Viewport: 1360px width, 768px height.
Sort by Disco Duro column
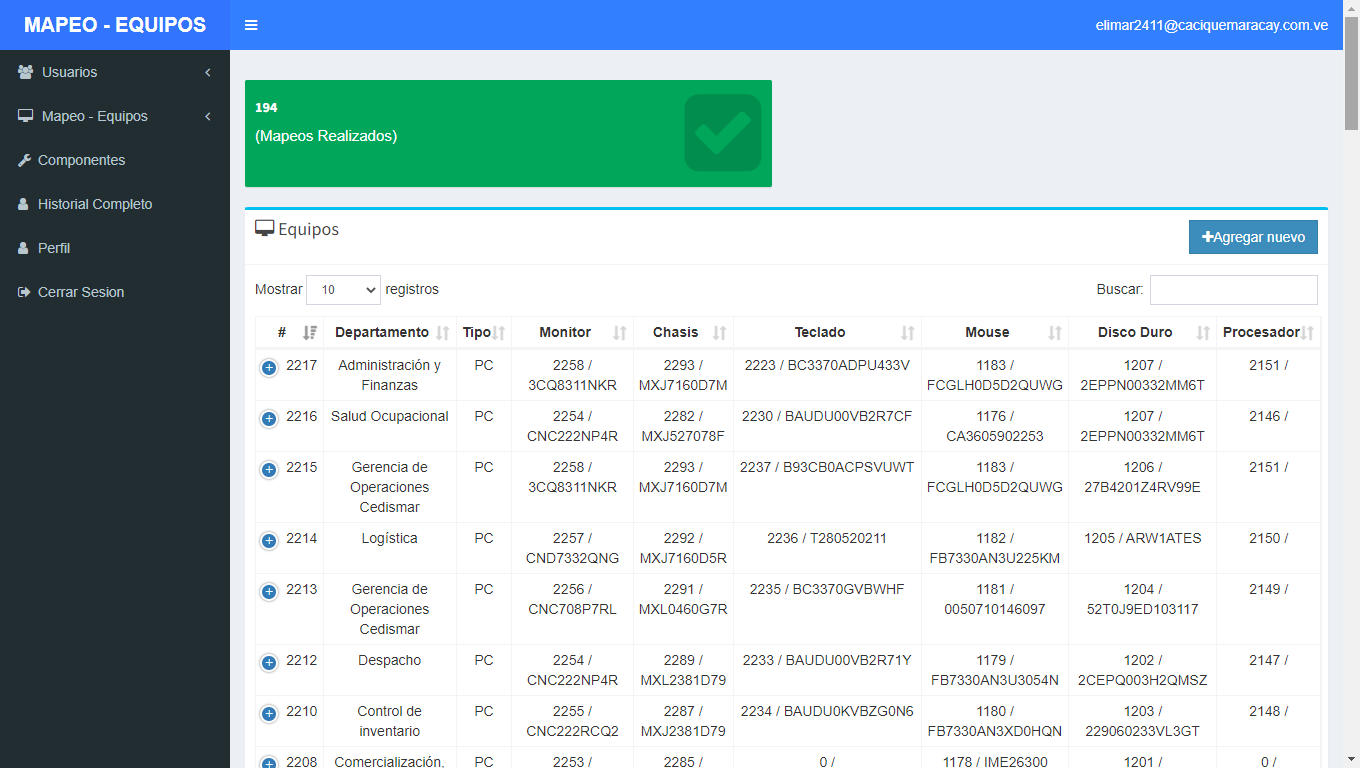[x=1142, y=332]
